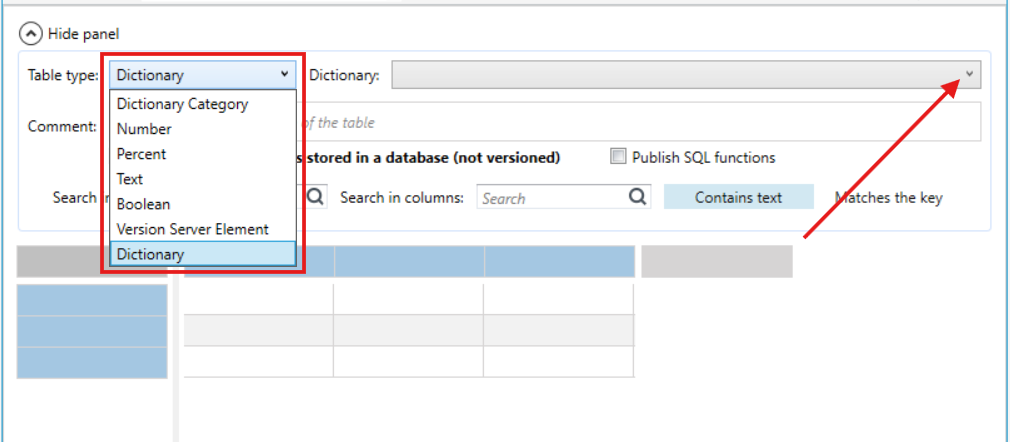
Task: Open the Table type combo box
Action: (x=203, y=75)
